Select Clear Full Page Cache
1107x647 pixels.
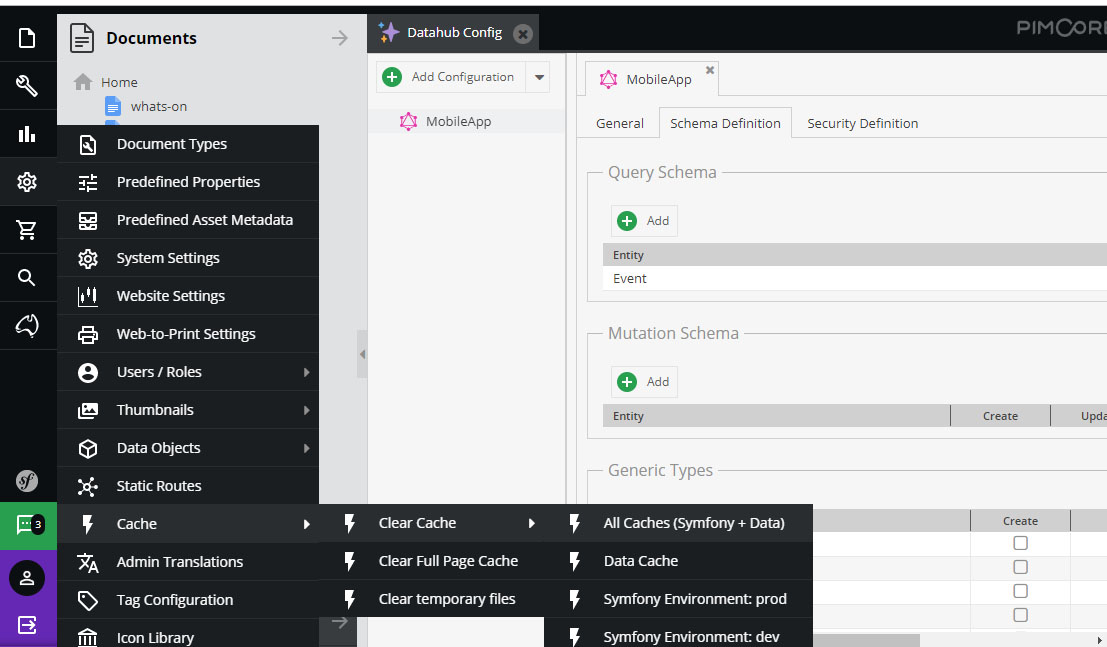(431, 561)
